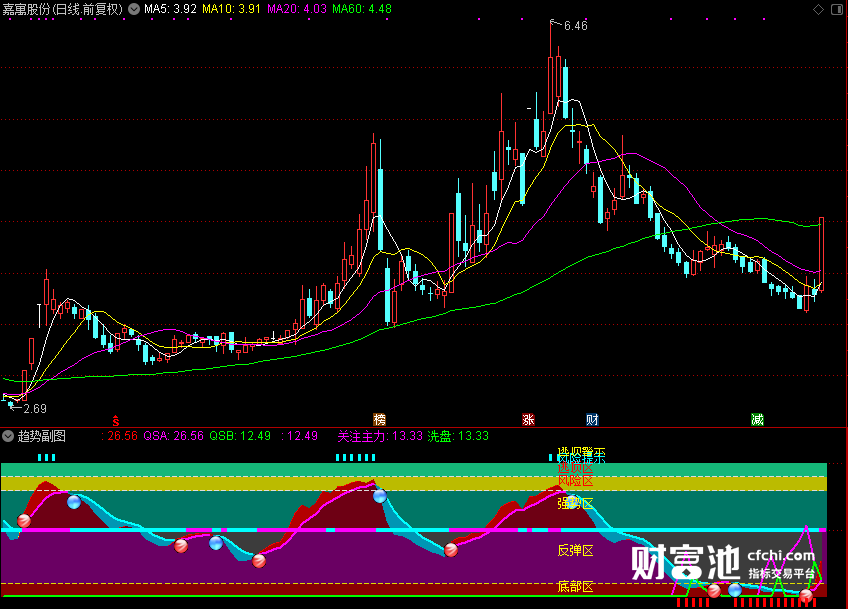The image size is (848, 609).
Task: Click the red 涨 event marker icon
Action: coord(528,419)
